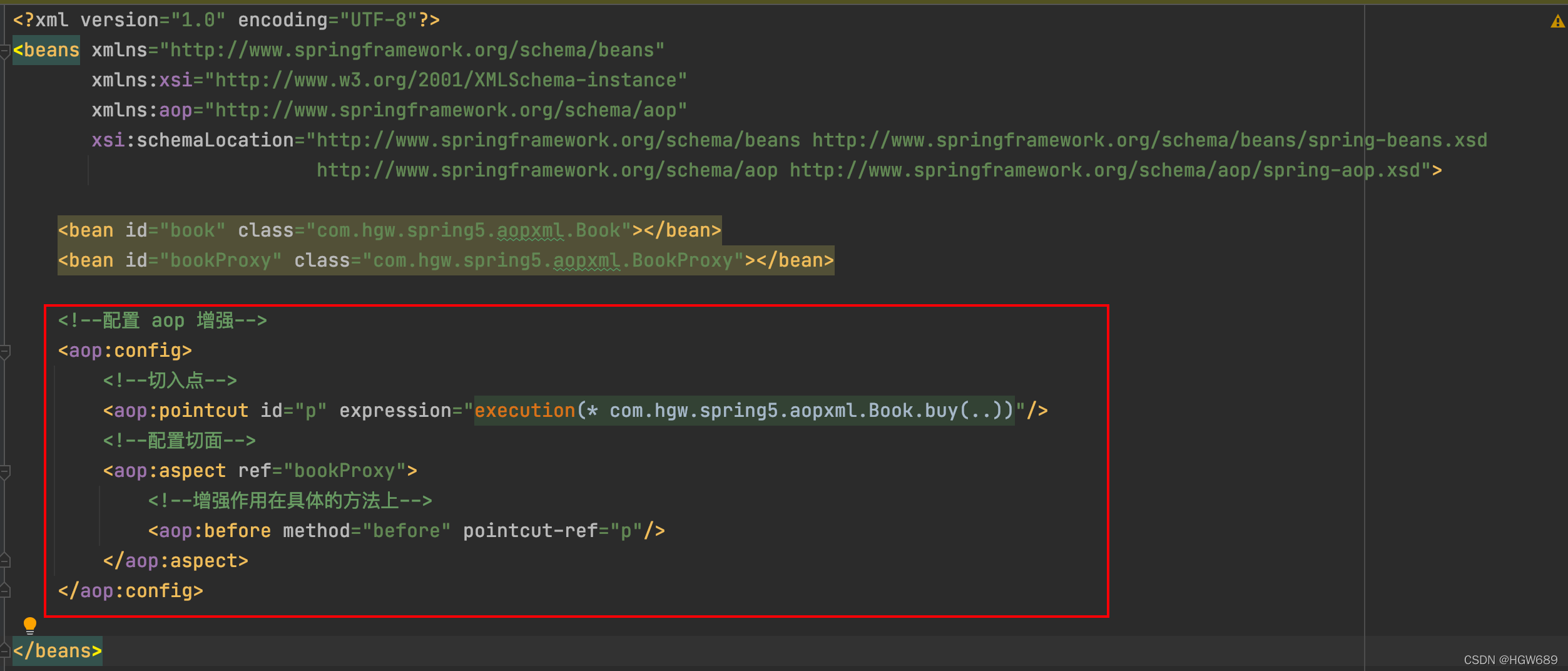This screenshot has height=671, width=1568.
Task: Click the aop:aspect ref "bookProxy" value
Action: click(x=345, y=471)
